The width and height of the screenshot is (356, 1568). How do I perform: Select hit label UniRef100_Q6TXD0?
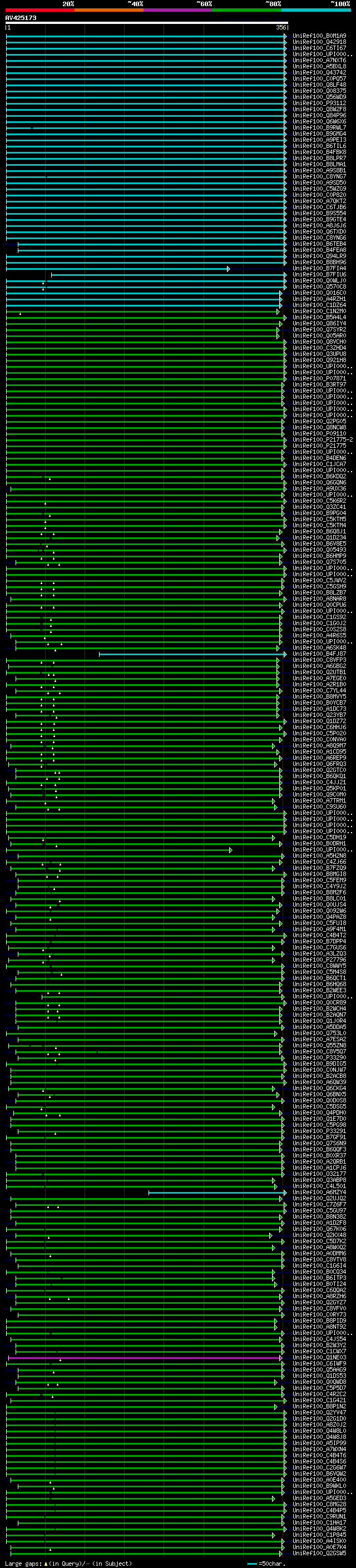point(319,231)
